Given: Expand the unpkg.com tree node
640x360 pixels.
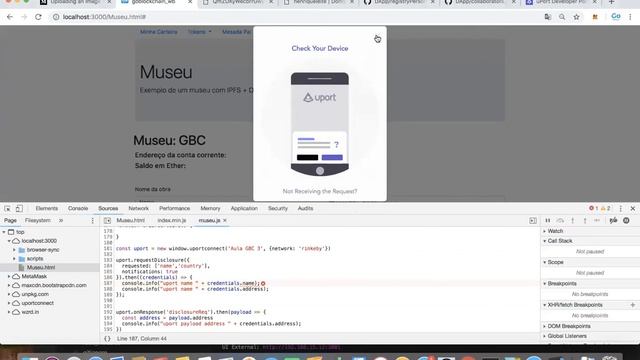Looking at the screenshot, I should (9, 294).
